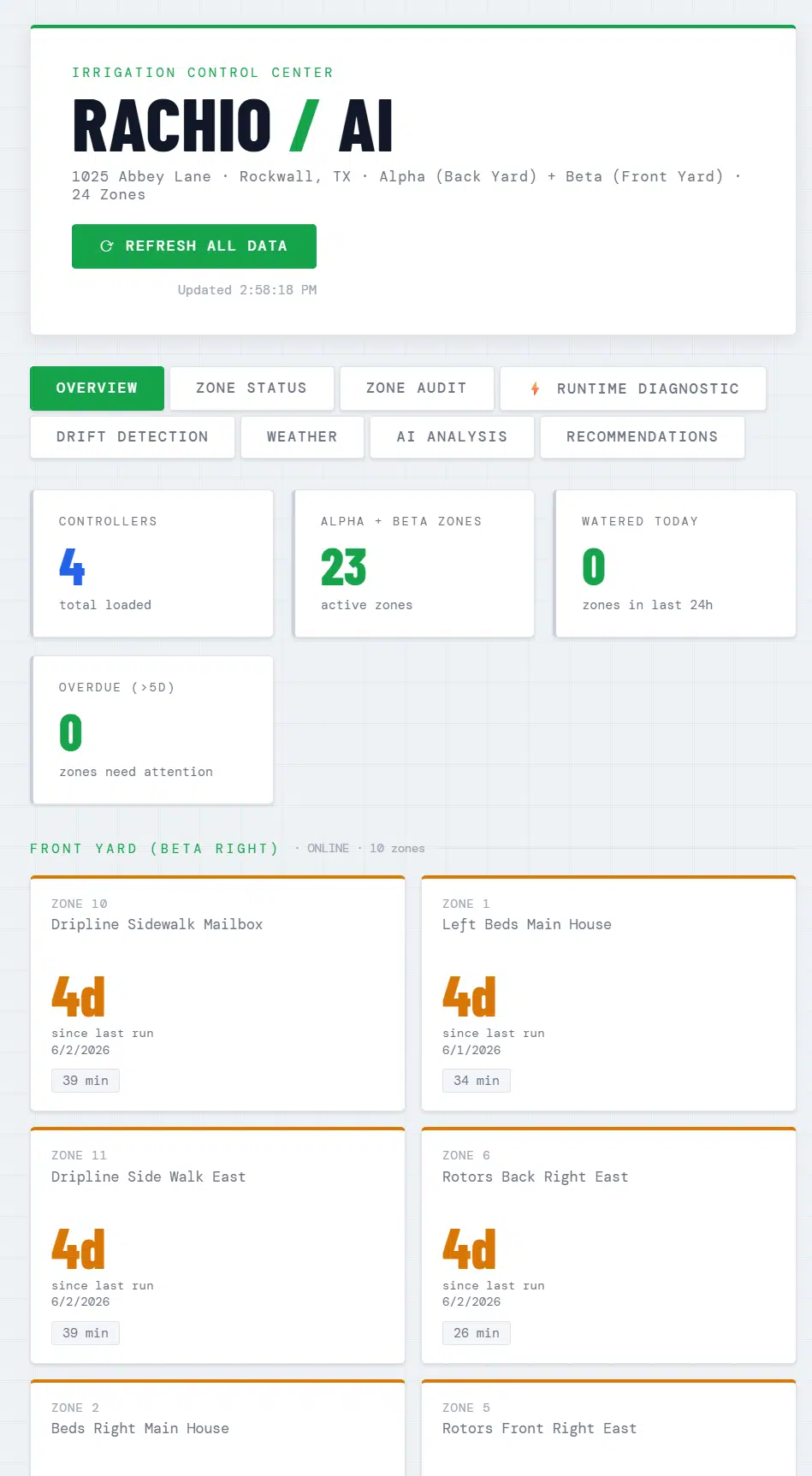
Task: Click the Front Yard (Beta Right) section heading
Action: [x=155, y=849]
